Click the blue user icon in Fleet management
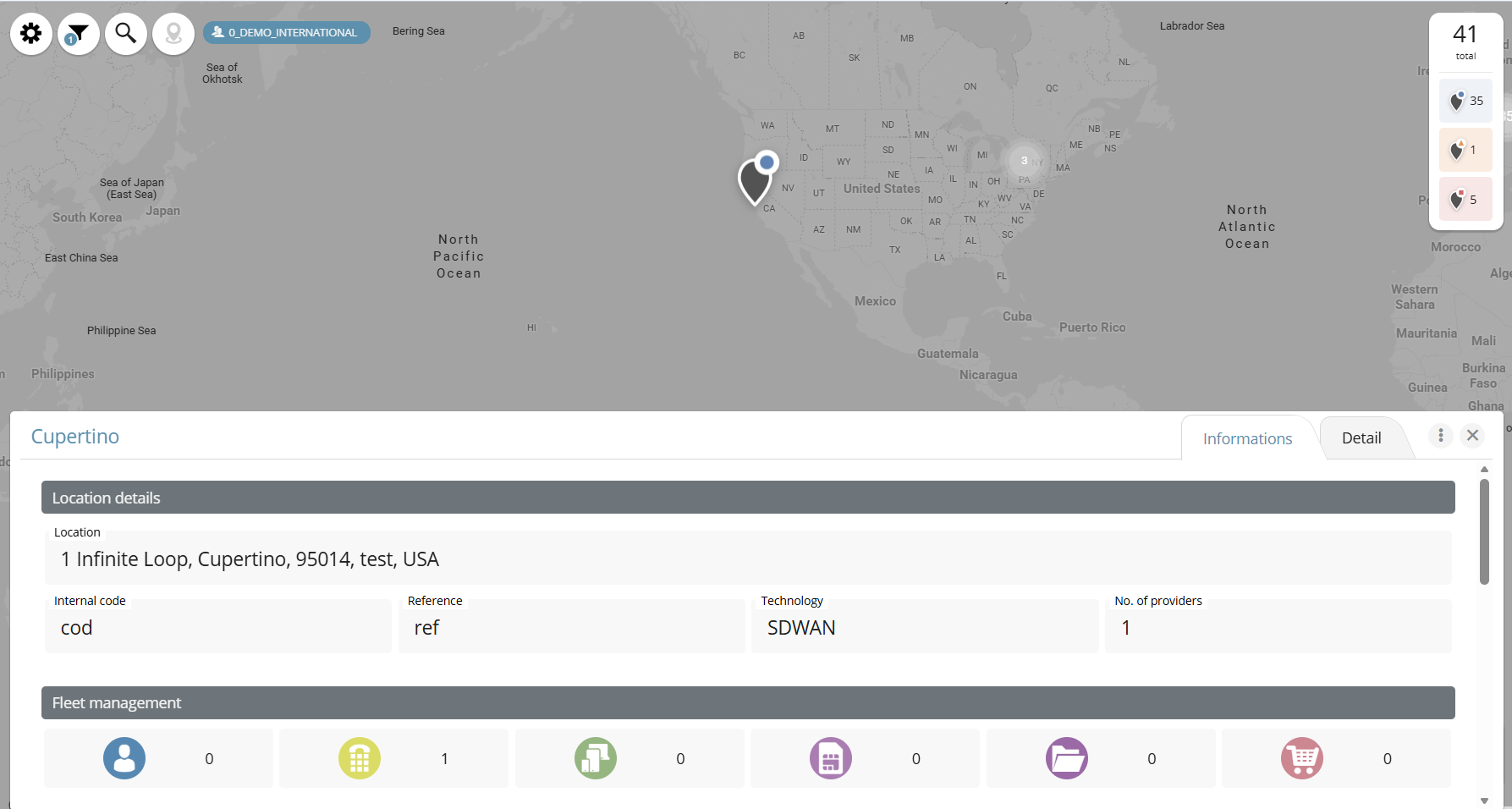1512x809 pixels. tap(124, 758)
